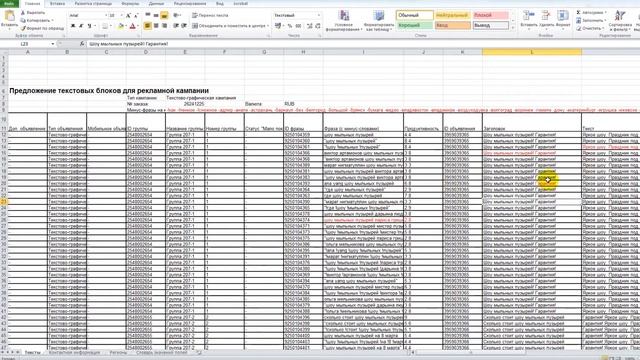Switch to Разметка страницы tab
This screenshot has height=360, width=640.
tap(93, 3)
